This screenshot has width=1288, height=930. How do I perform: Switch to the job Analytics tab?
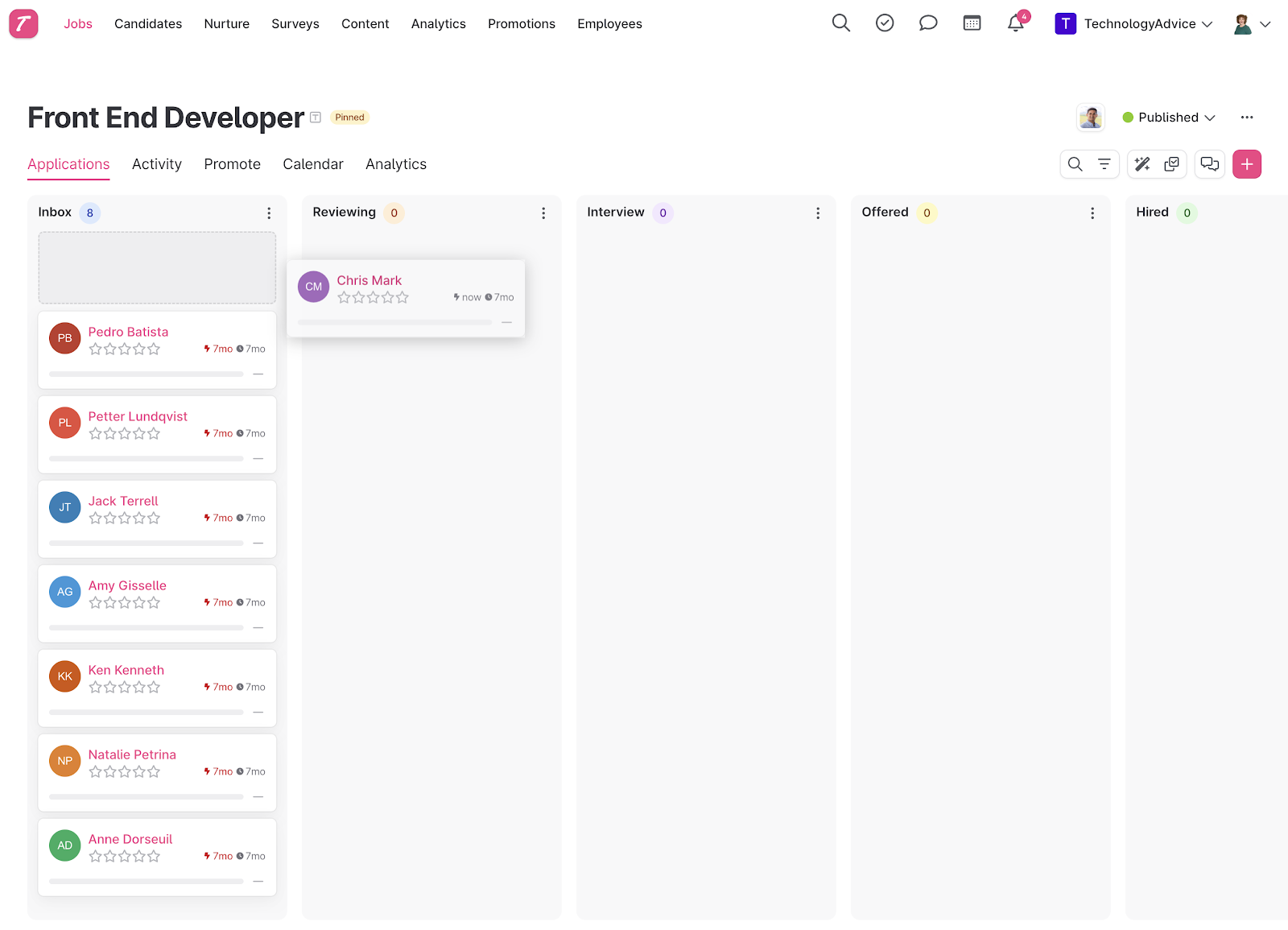coord(396,164)
